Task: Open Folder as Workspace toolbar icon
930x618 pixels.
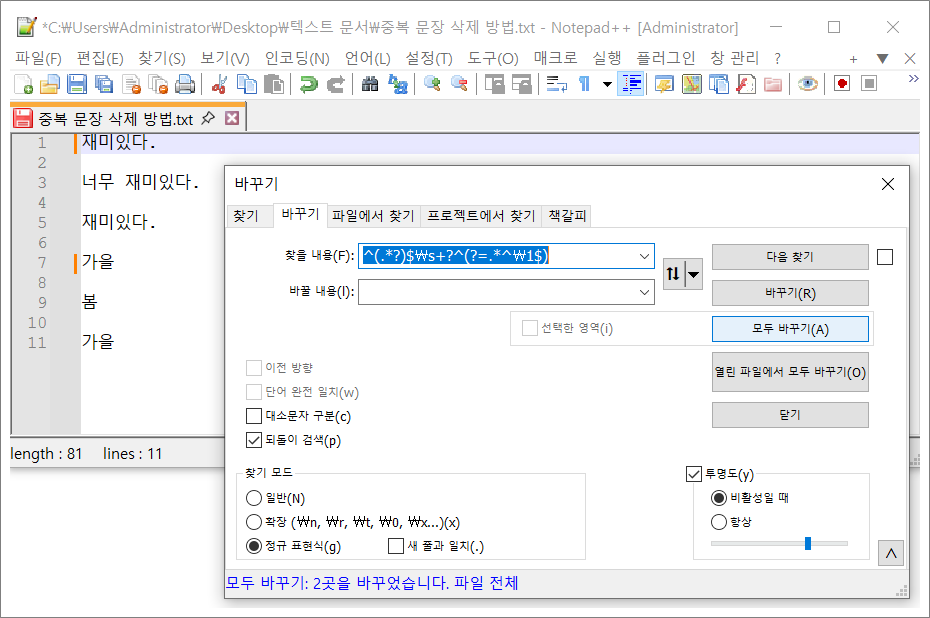Action: (x=773, y=84)
